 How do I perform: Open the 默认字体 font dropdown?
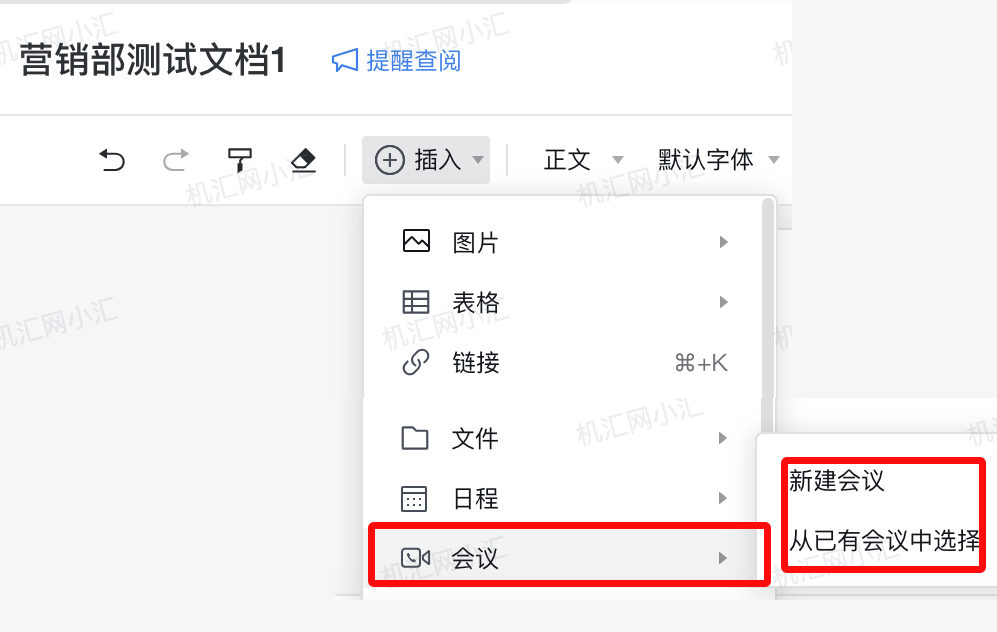pyautogui.click(x=719, y=160)
